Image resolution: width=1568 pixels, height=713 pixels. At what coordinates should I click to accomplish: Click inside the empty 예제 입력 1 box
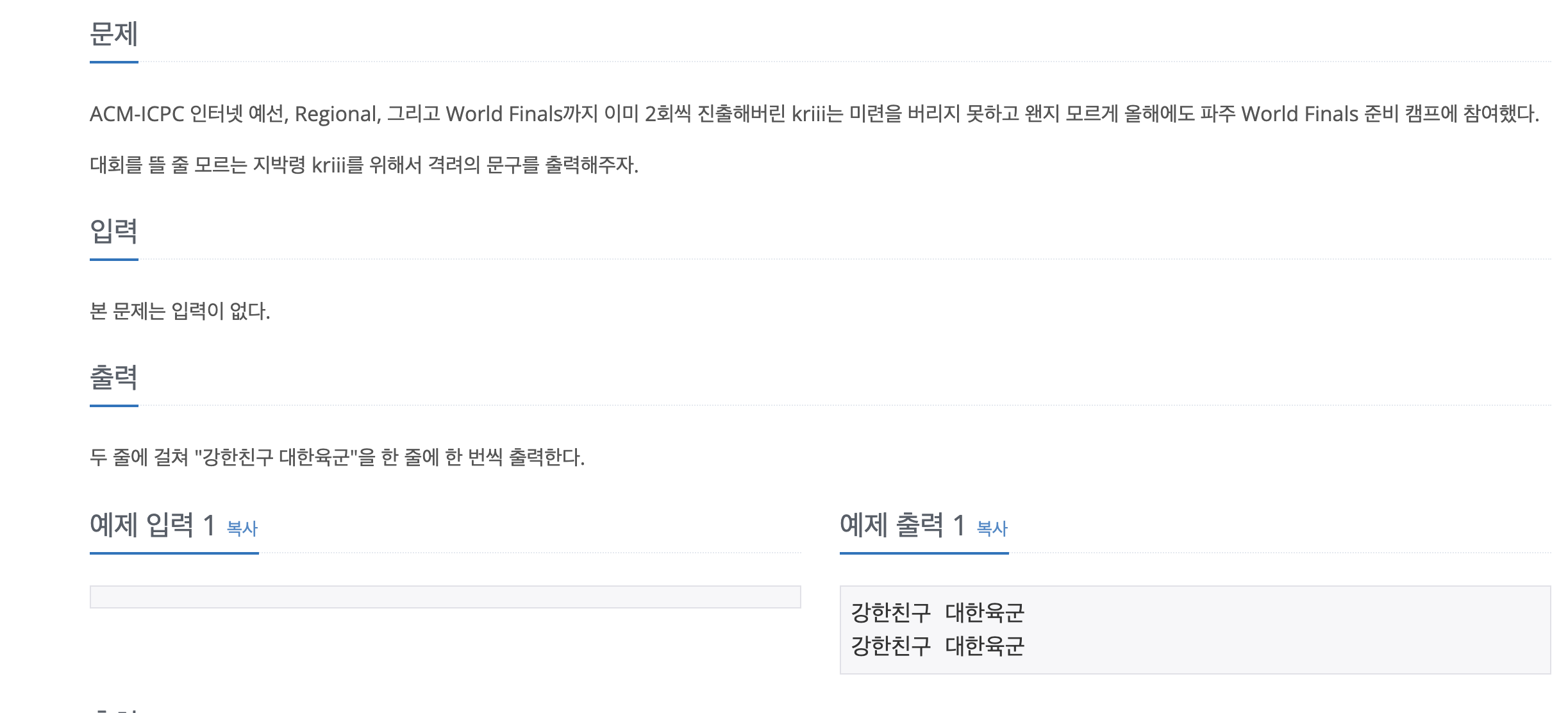tap(446, 597)
